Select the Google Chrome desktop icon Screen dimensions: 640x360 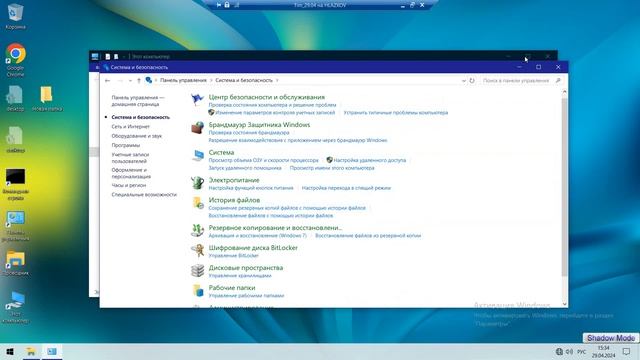point(16,60)
